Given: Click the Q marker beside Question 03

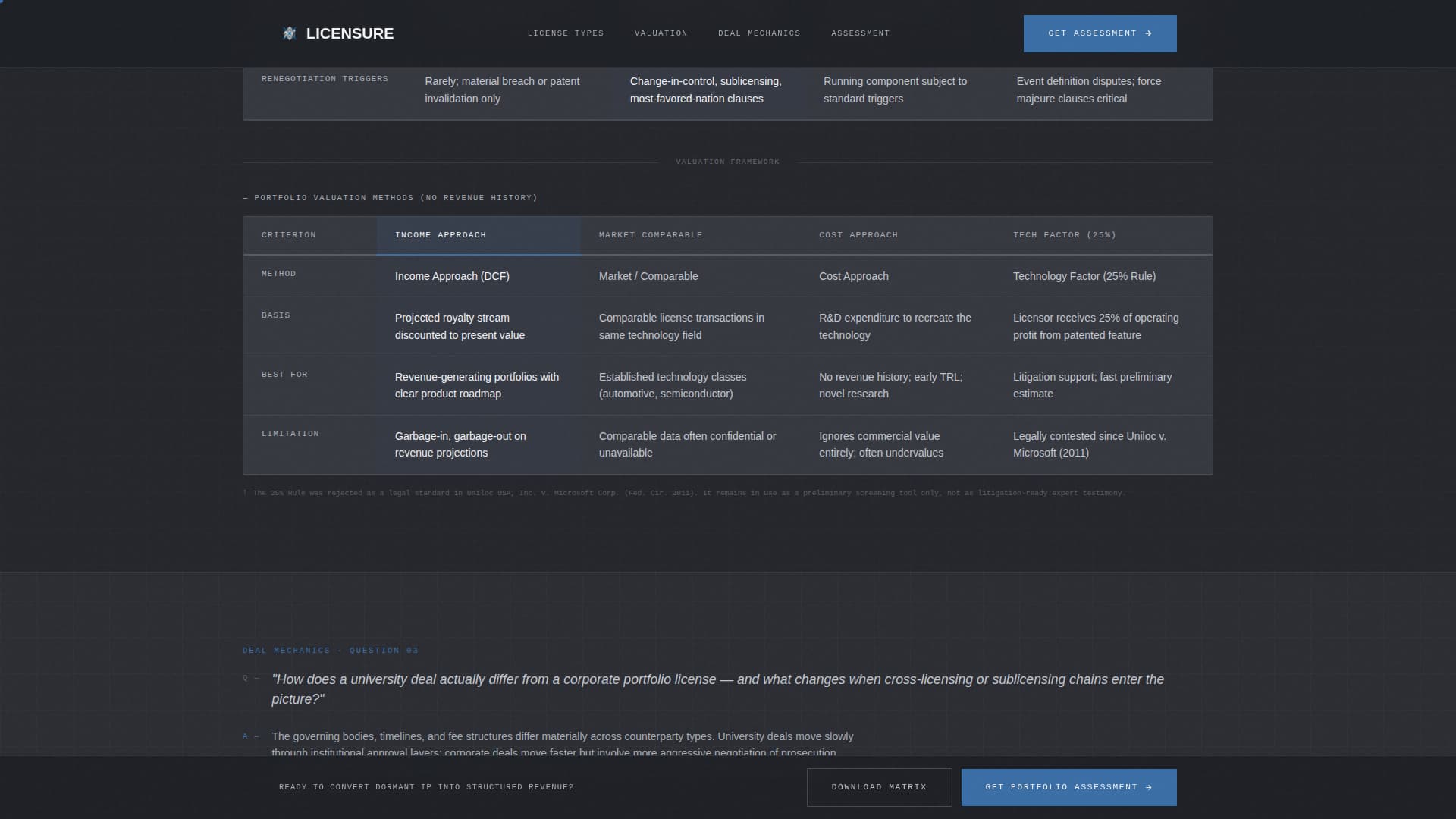Looking at the screenshot, I should pos(246,679).
